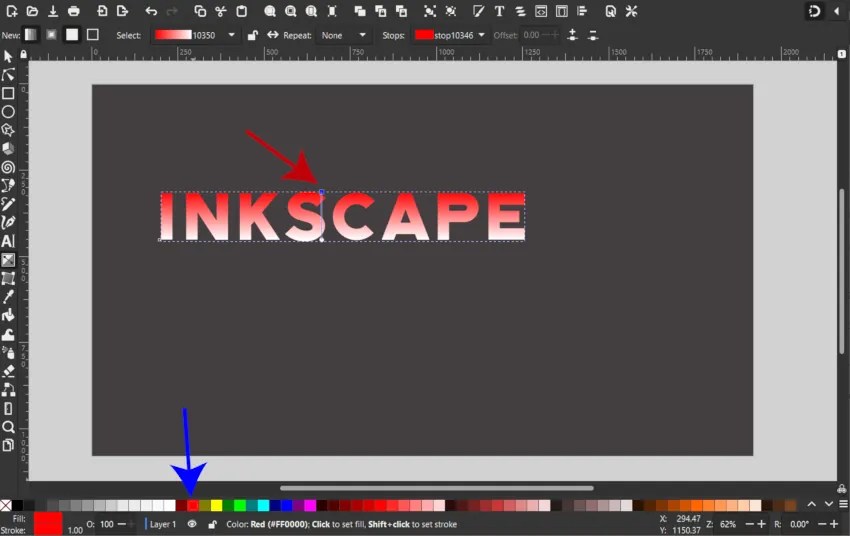Image resolution: width=850 pixels, height=536 pixels.
Task: Click the Undo arrow icon
Action: (151, 11)
